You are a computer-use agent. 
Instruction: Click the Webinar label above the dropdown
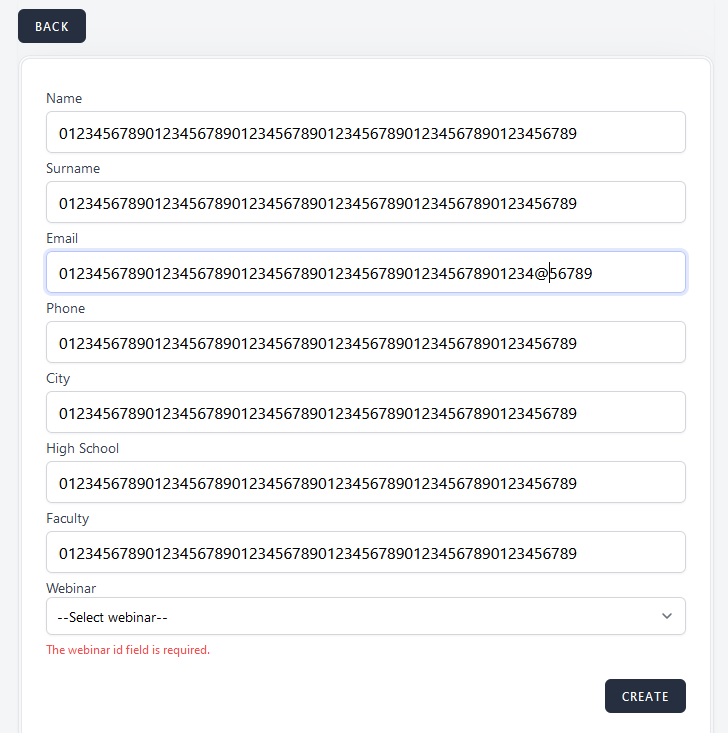point(71,588)
